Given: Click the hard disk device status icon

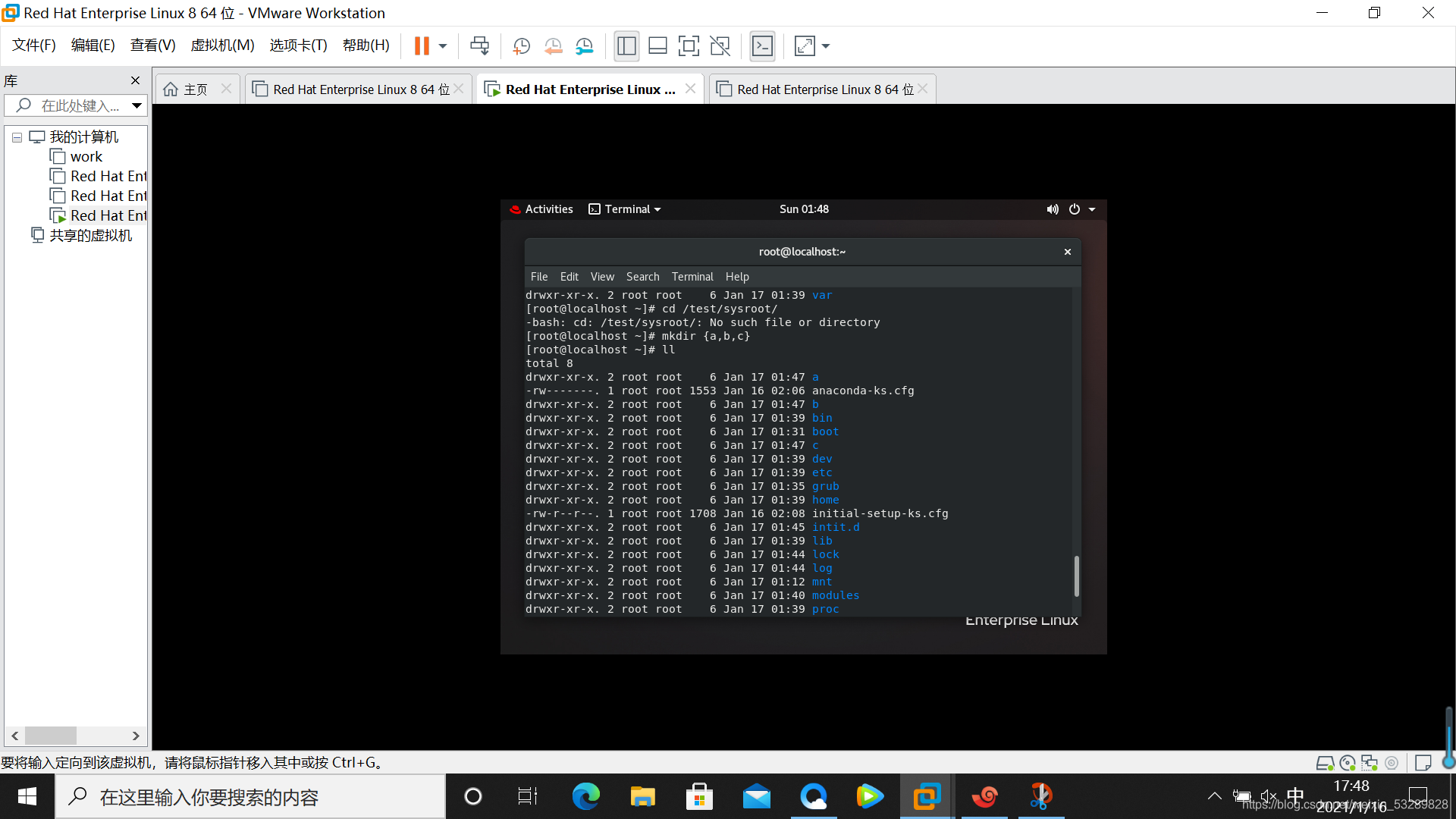Looking at the screenshot, I should point(1325,763).
